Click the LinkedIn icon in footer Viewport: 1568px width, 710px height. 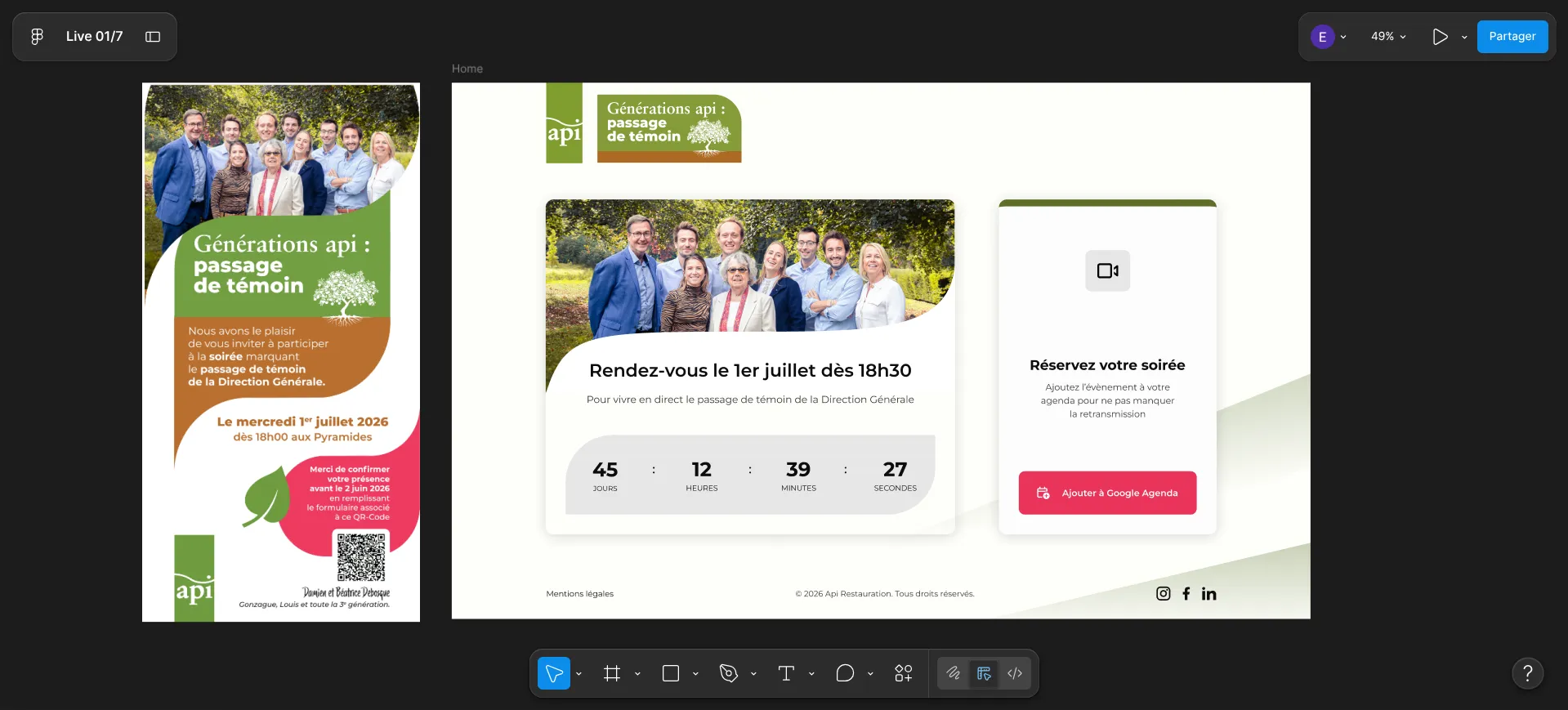1208,594
